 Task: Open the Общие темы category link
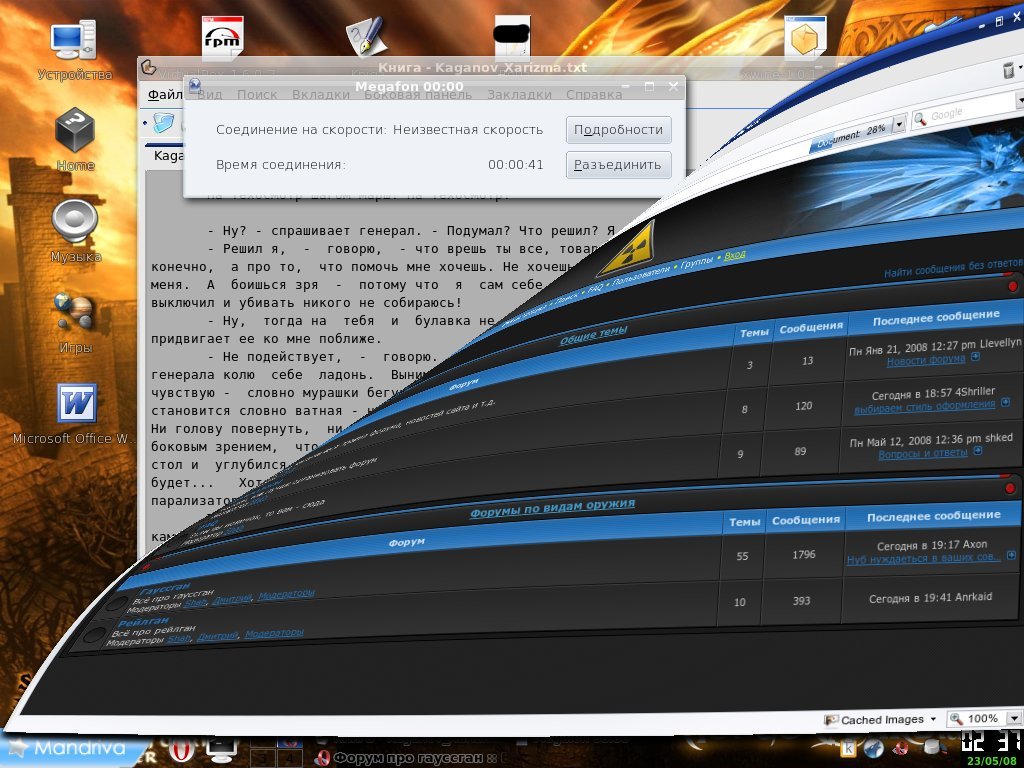593,334
